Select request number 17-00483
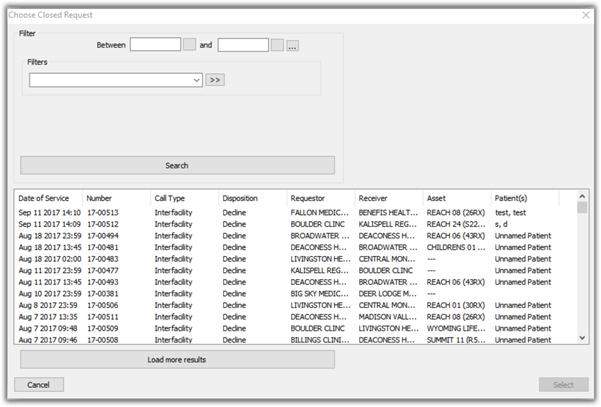This screenshot has width=601, height=407. (103, 259)
